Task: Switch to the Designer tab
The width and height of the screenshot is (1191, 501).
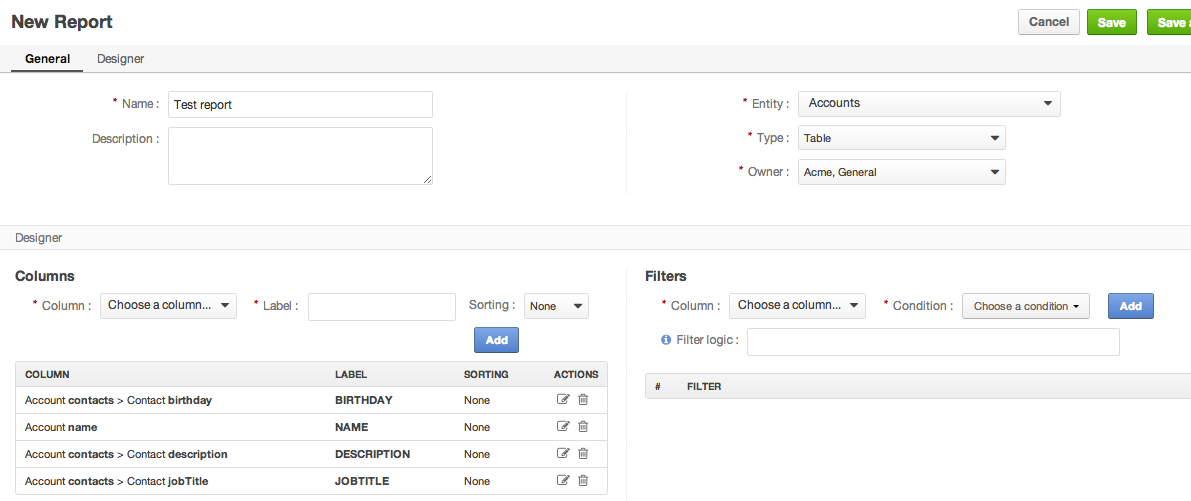Action: click(121, 58)
